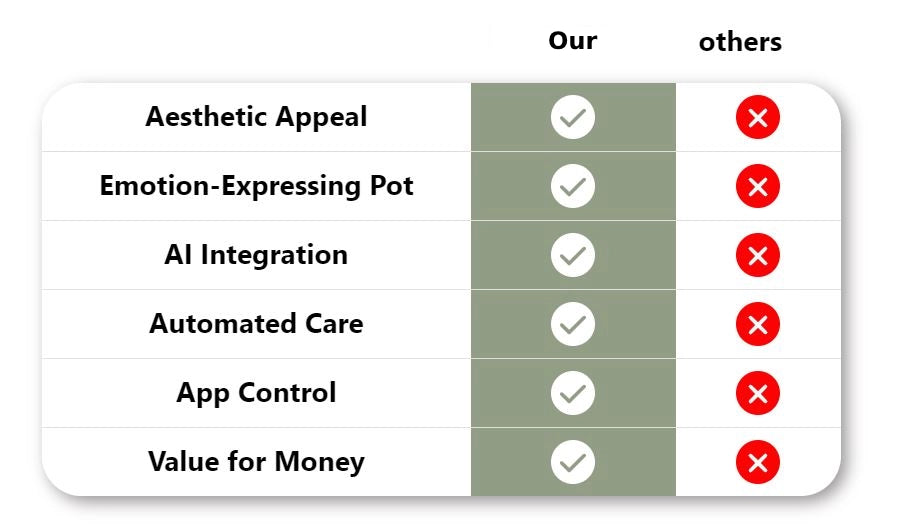This screenshot has width=902, height=531.
Task: Click the red X in the AI Integration row
Action: coord(758,256)
